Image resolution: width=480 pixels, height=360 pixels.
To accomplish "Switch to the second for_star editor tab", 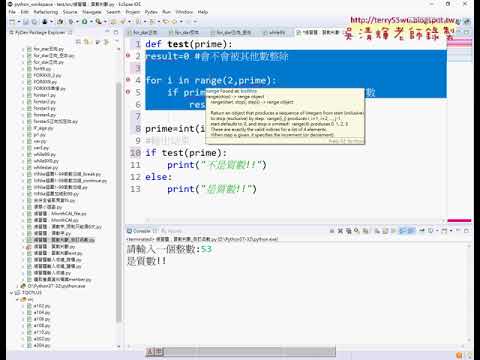I will pos(184,32).
